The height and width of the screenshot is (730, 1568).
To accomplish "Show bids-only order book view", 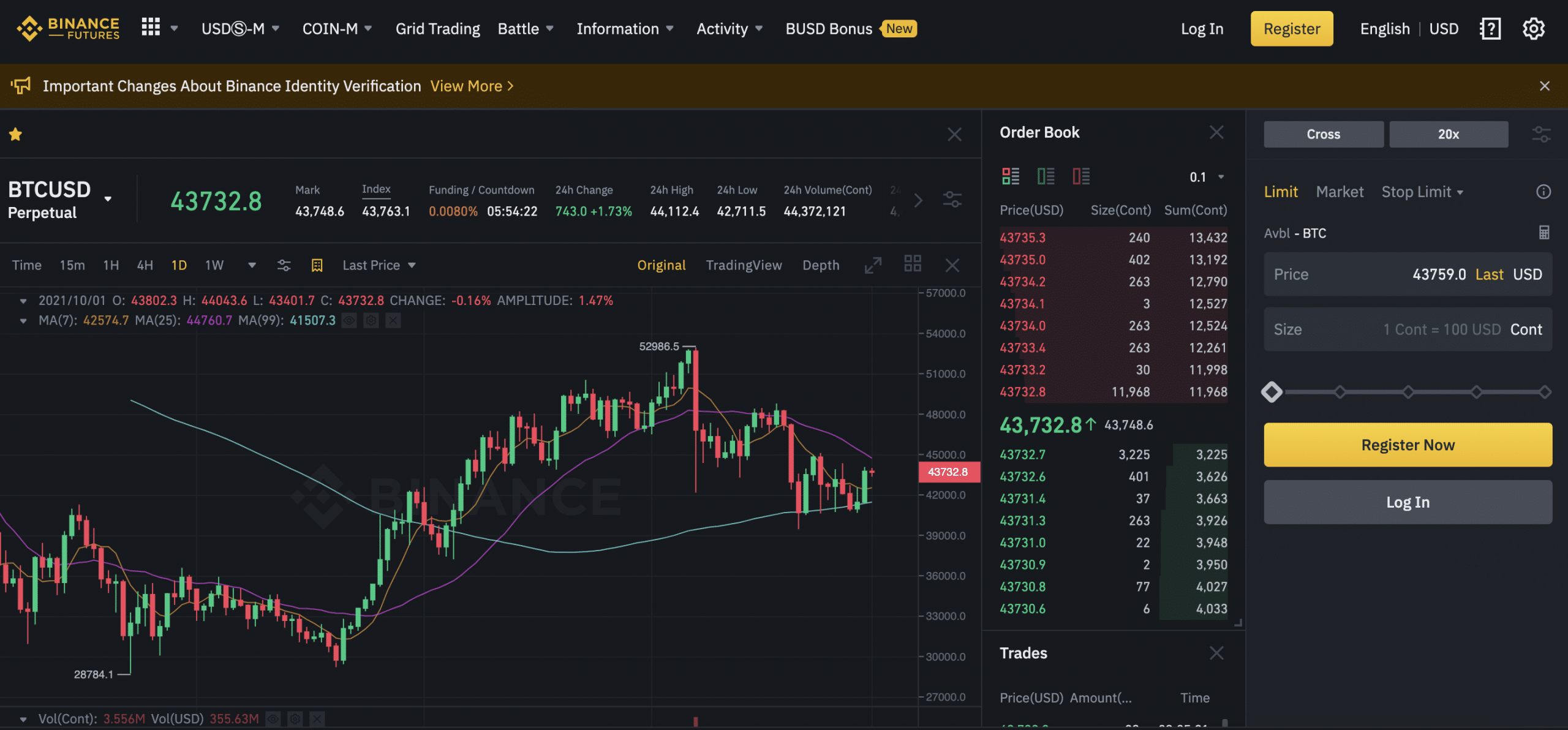I will coord(1046,176).
